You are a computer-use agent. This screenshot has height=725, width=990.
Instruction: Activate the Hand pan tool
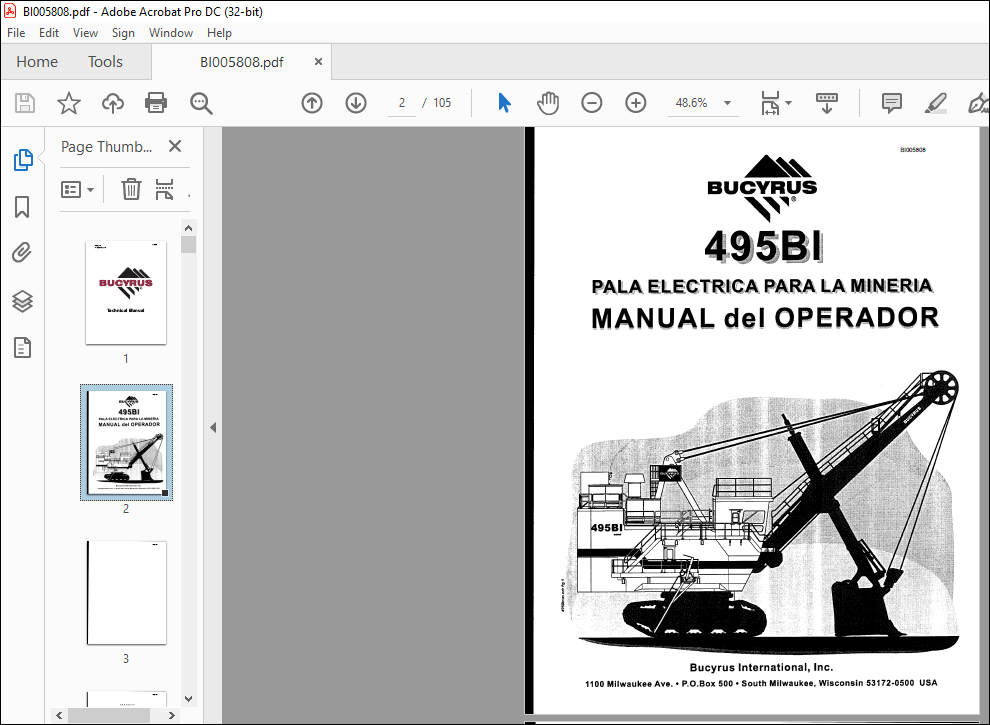[x=548, y=103]
